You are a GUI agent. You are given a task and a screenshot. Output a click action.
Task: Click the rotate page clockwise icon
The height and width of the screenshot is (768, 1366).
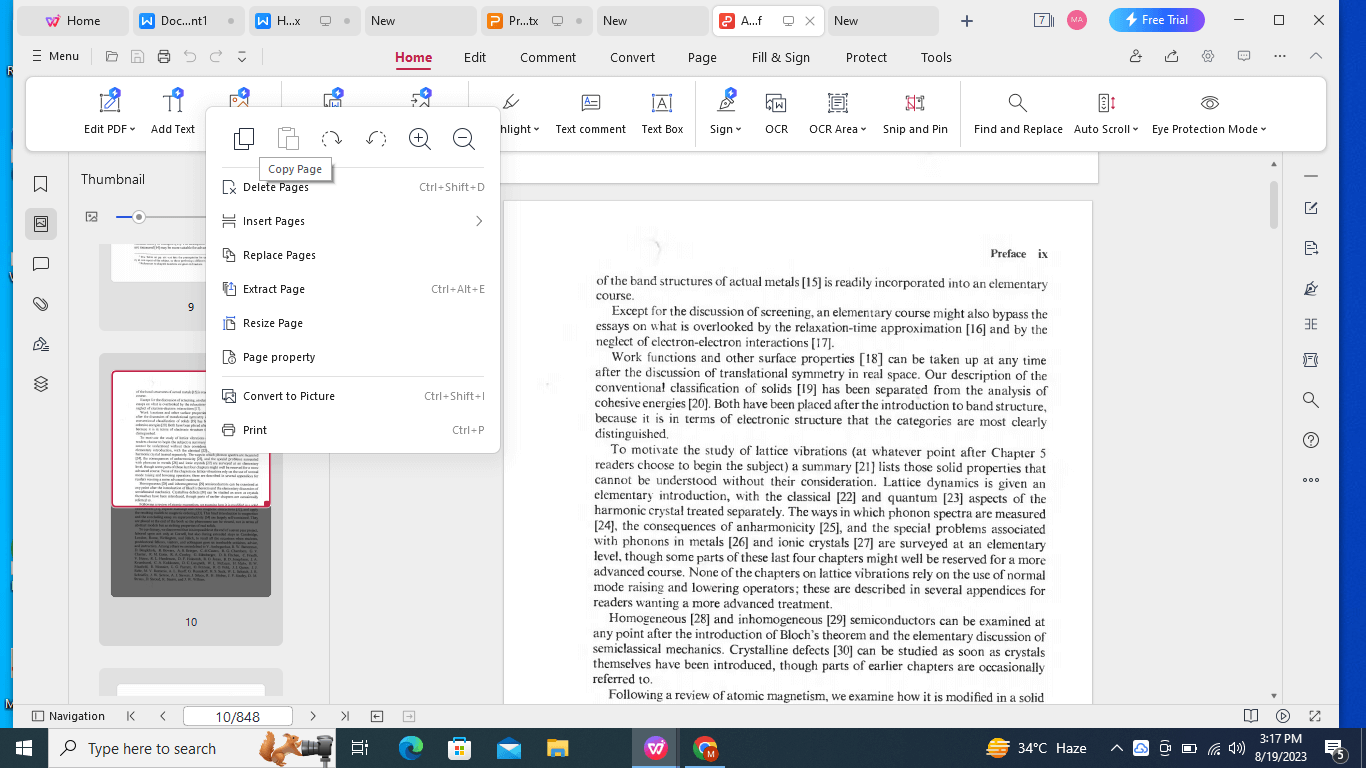pos(331,139)
